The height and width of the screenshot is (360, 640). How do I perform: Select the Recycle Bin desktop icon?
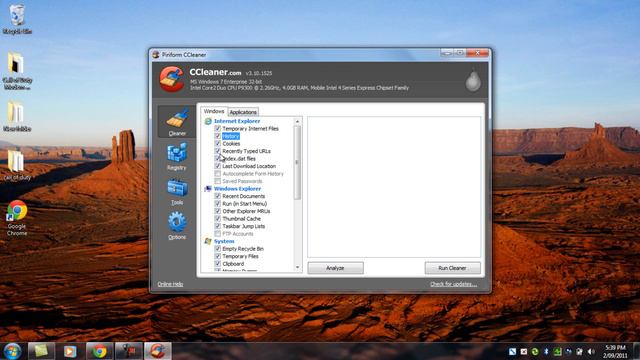17,19
